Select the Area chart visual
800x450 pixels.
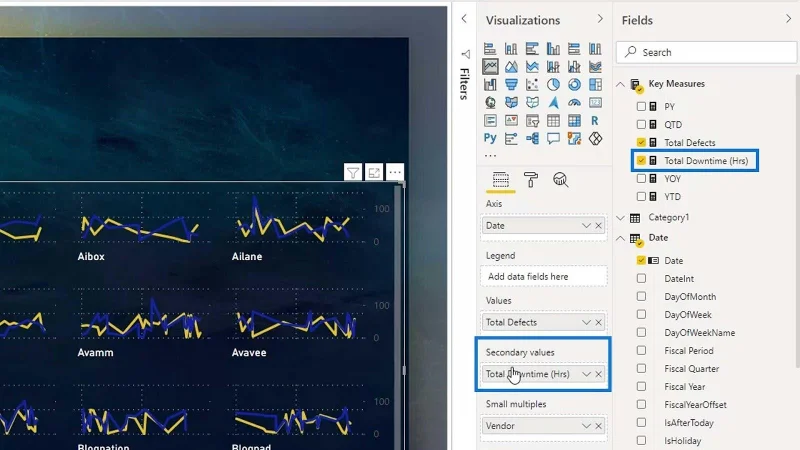coord(511,66)
